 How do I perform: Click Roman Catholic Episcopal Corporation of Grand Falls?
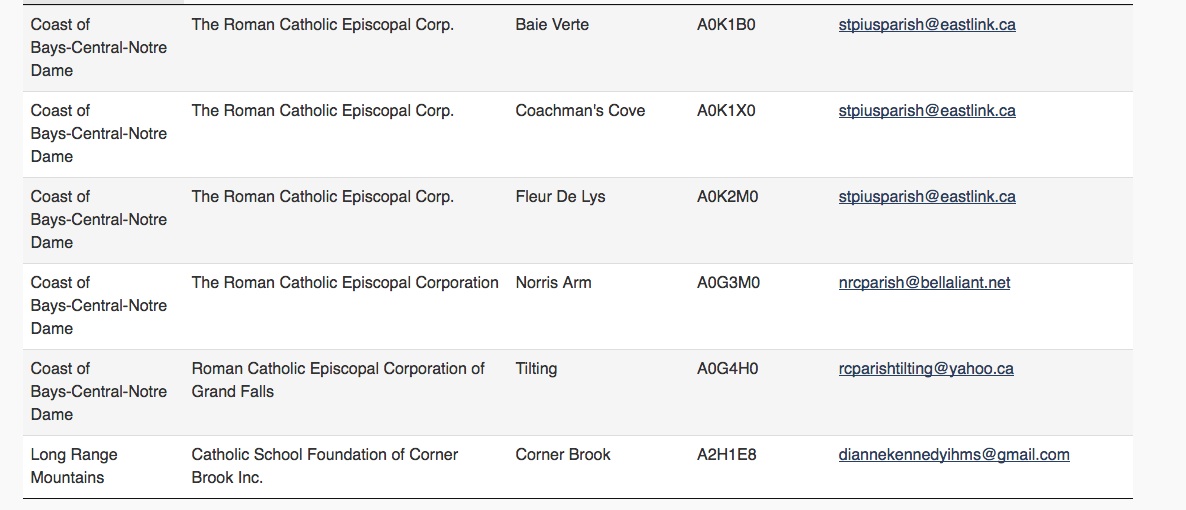point(337,380)
